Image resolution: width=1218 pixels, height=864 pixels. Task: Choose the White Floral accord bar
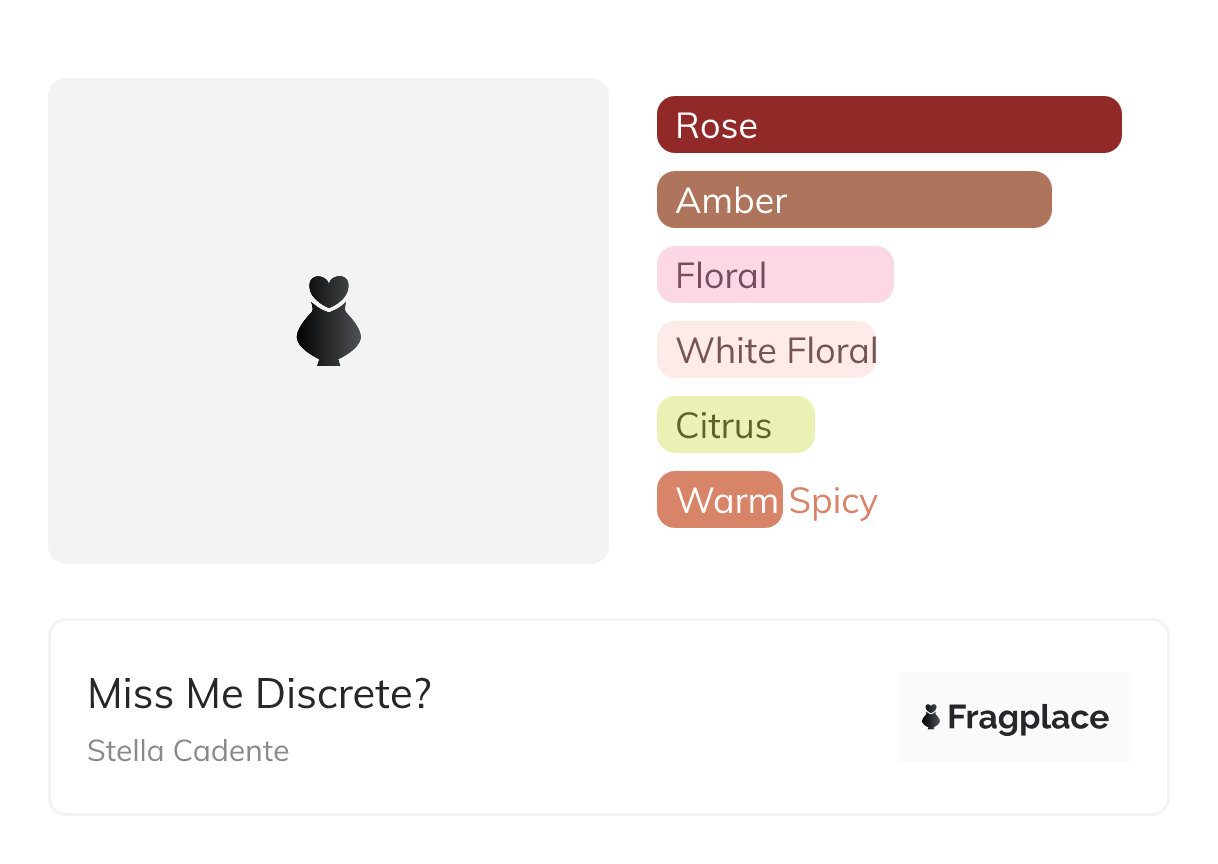[x=765, y=350]
